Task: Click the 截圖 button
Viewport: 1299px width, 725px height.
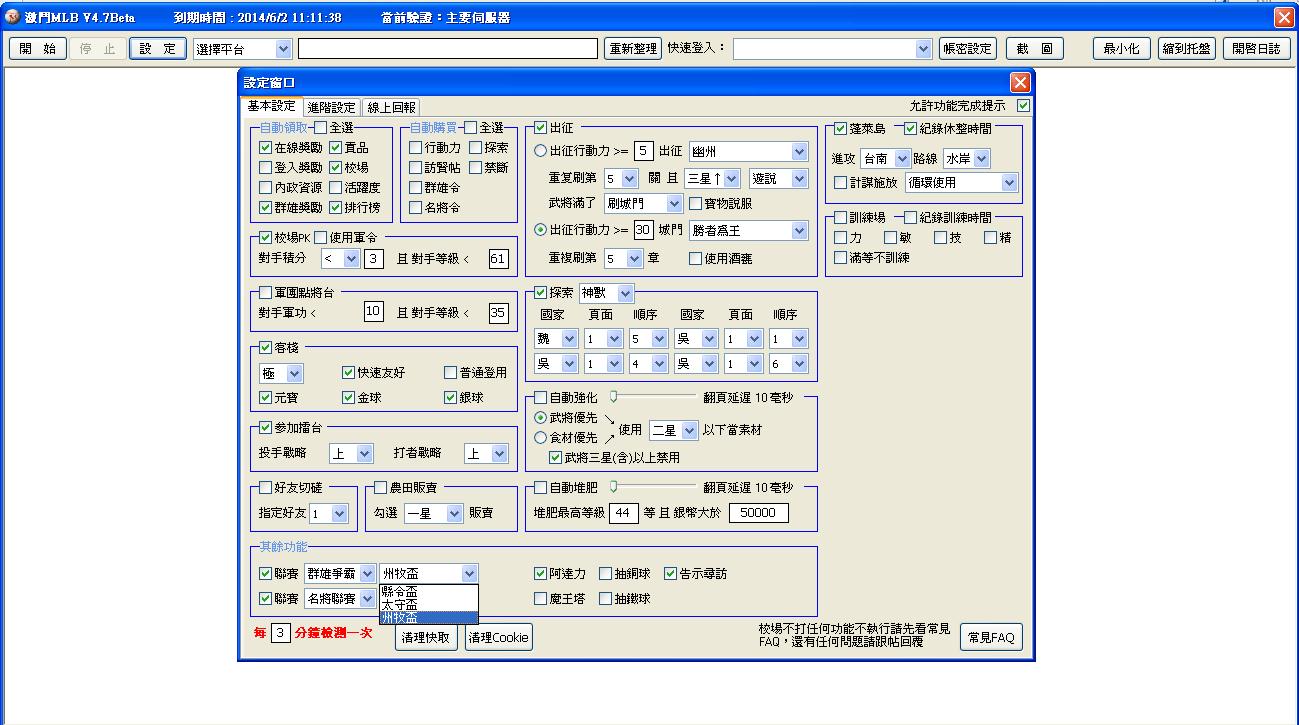Action: point(1035,48)
